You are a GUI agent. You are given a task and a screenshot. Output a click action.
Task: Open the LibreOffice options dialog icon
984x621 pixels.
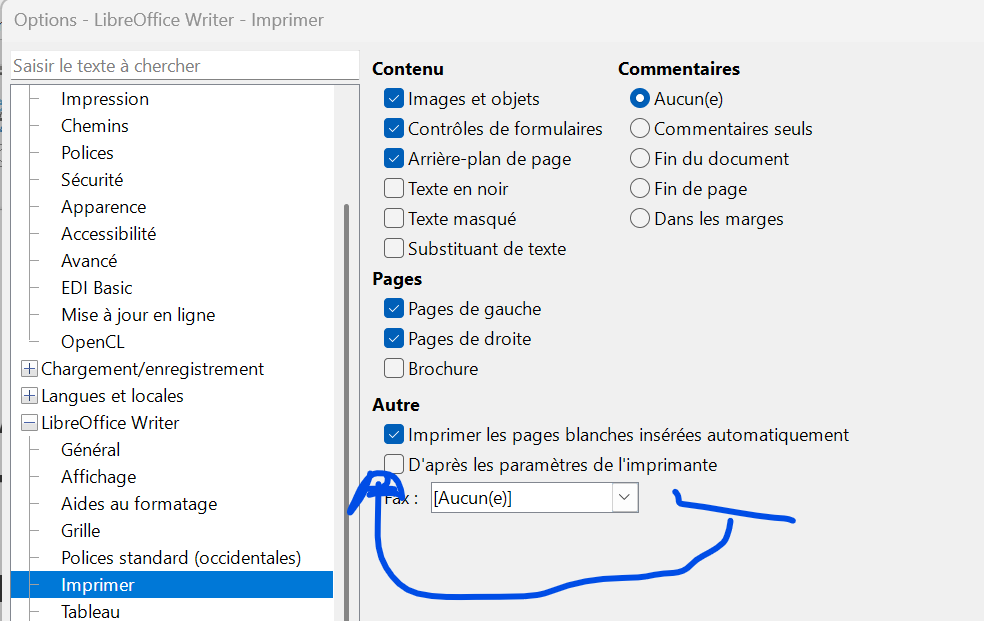click(5, 19)
